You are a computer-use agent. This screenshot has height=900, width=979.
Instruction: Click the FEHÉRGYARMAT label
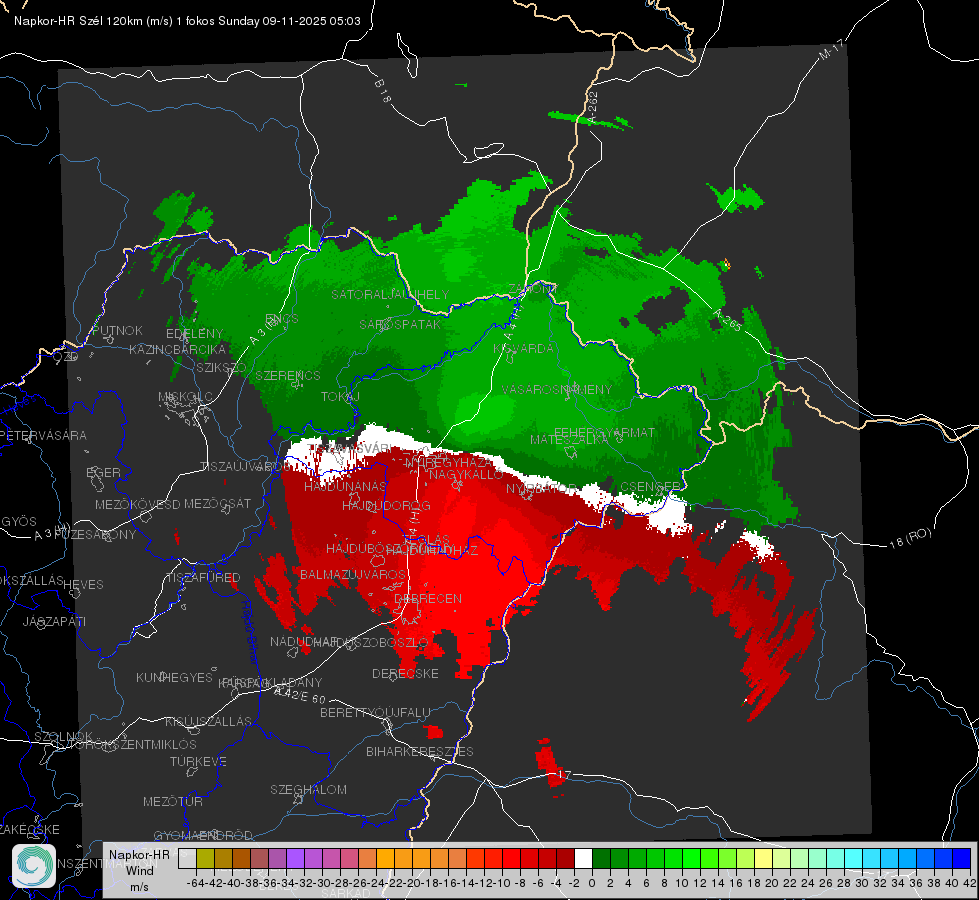pos(605,432)
